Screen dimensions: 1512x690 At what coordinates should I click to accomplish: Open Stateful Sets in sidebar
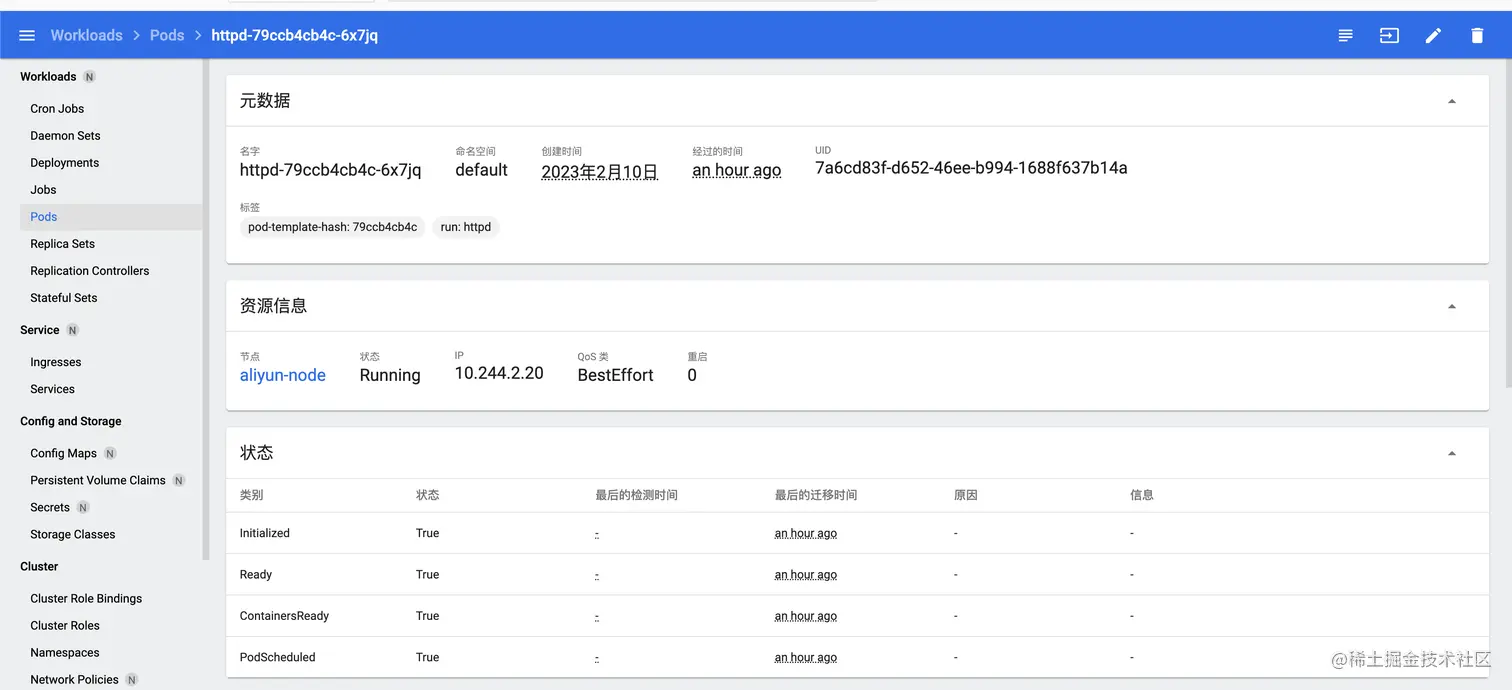[64, 298]
